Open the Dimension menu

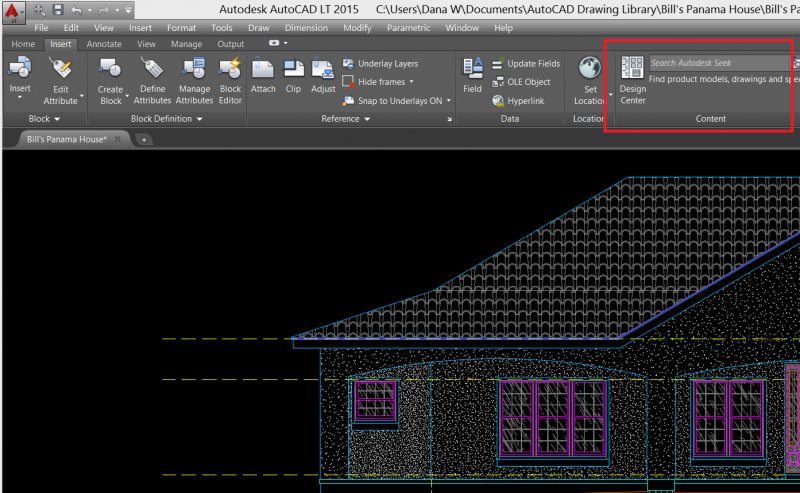coord(305,28)
